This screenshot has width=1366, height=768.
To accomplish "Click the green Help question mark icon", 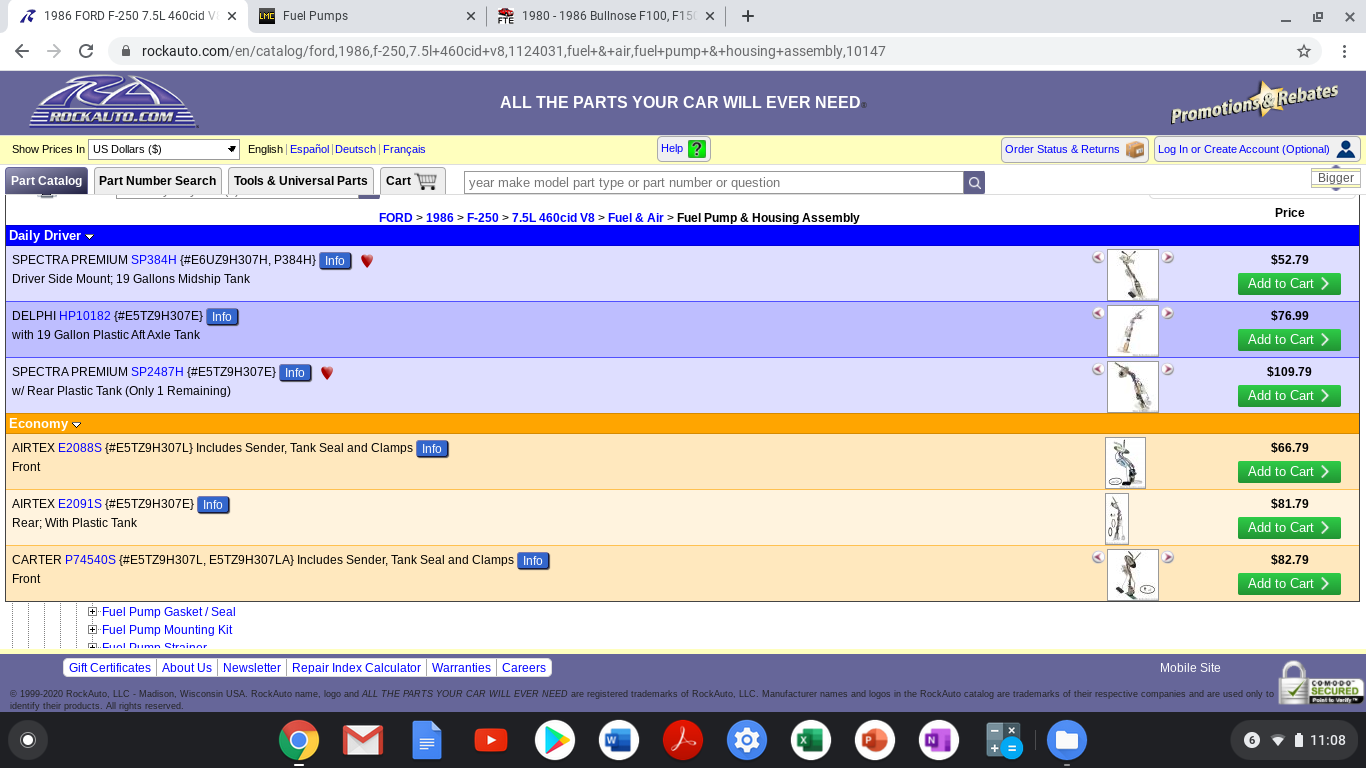I will [697, 149].
